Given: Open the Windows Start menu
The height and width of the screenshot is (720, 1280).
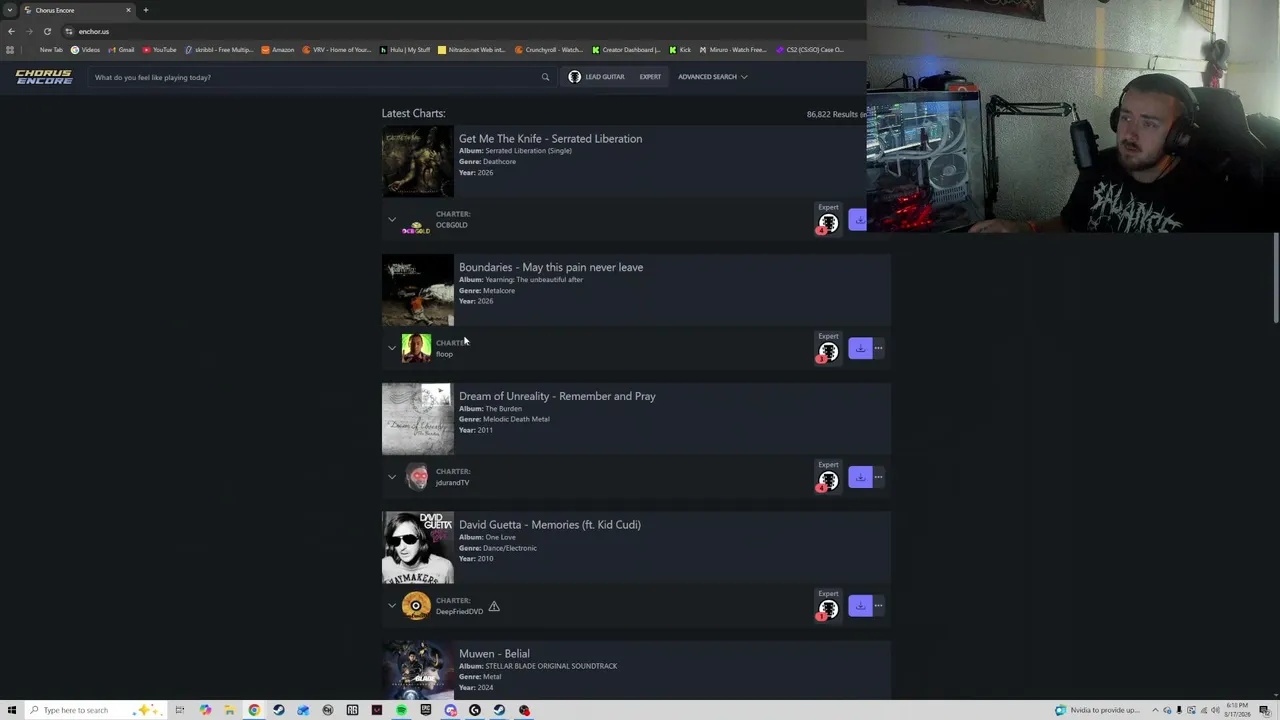Looking at the screenshot, I should click(12, 710).
